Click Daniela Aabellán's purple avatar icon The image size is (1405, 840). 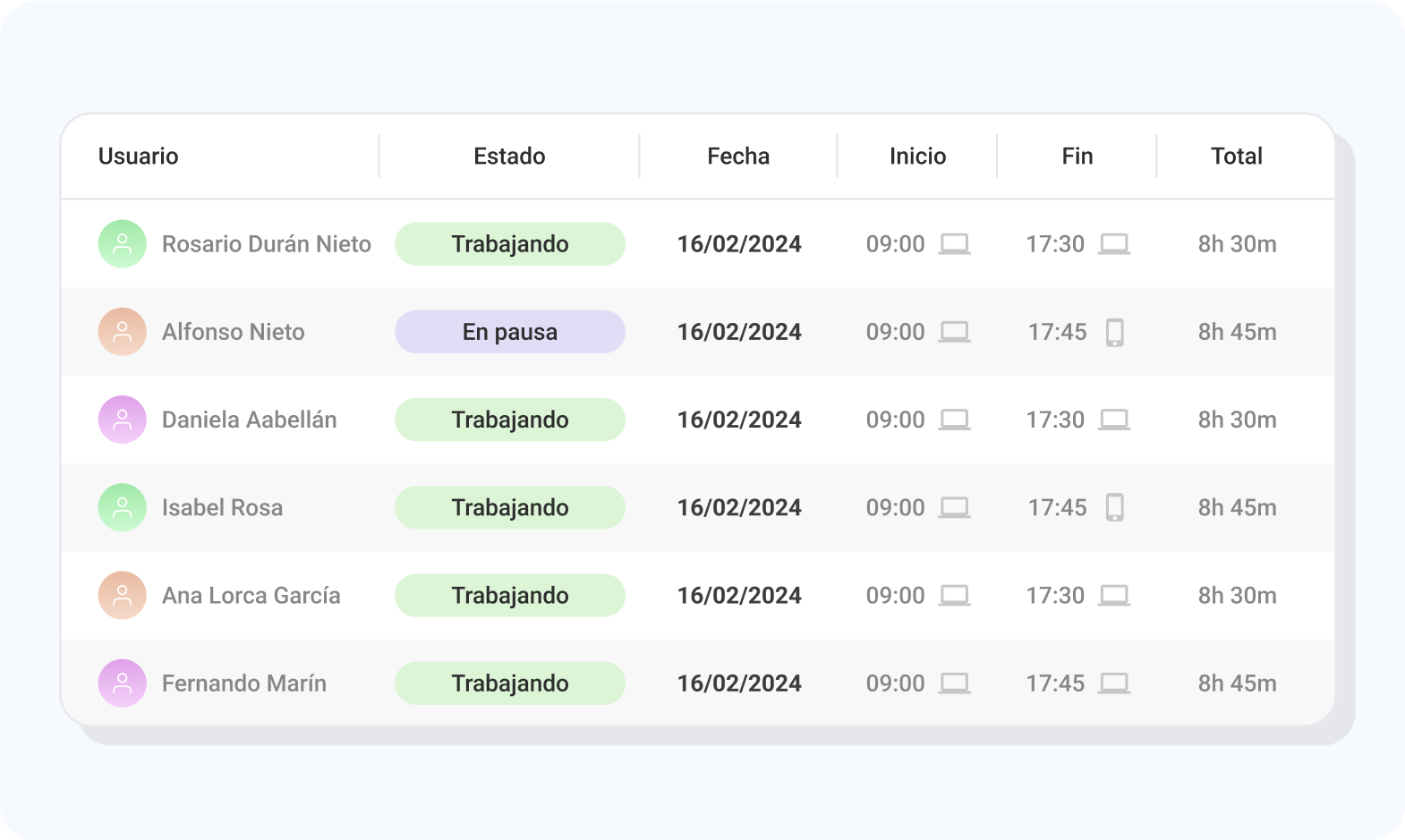(x=122, y=420)
